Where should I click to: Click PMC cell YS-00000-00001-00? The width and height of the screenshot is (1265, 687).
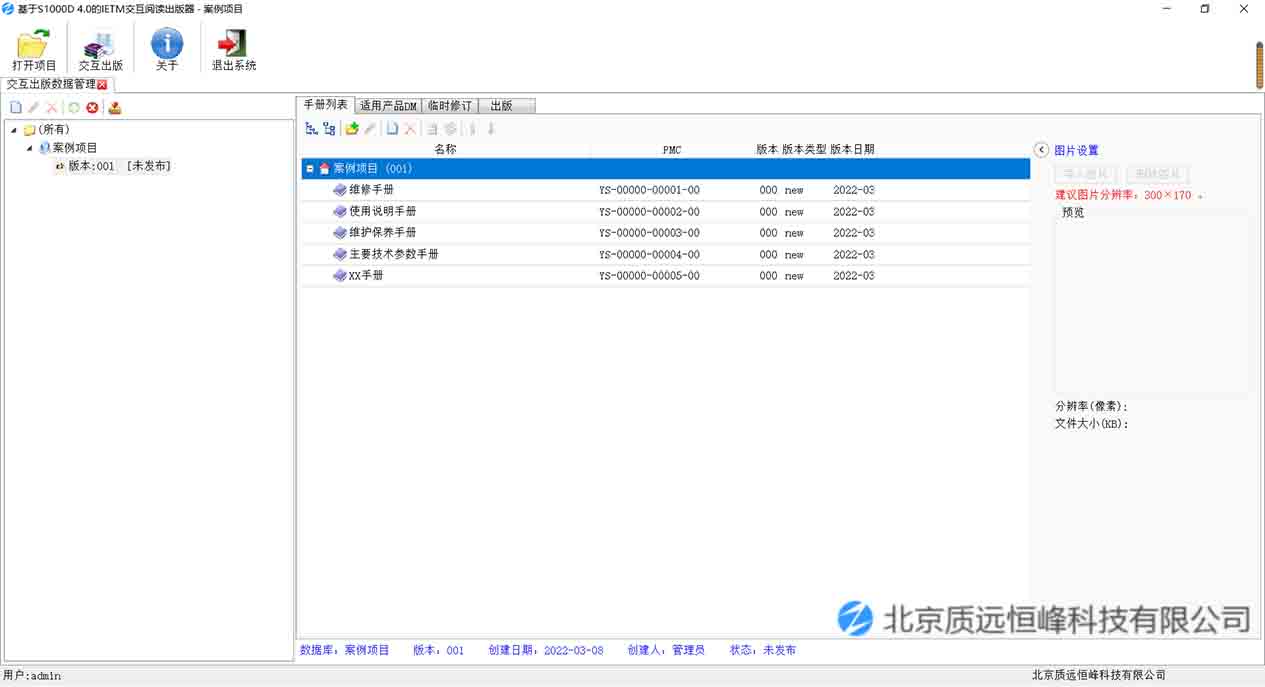(649, 190)
